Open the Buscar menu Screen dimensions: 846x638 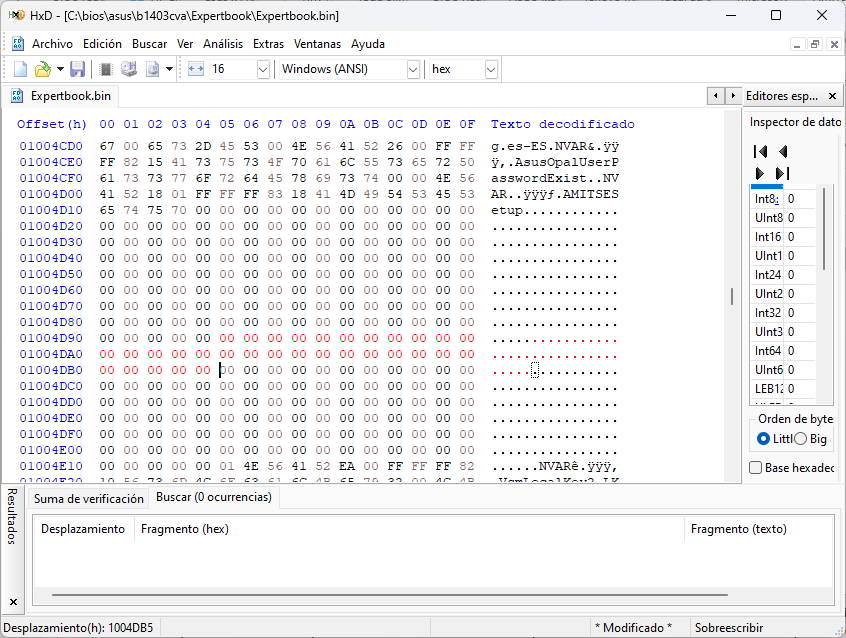click(x=149, y=44)
